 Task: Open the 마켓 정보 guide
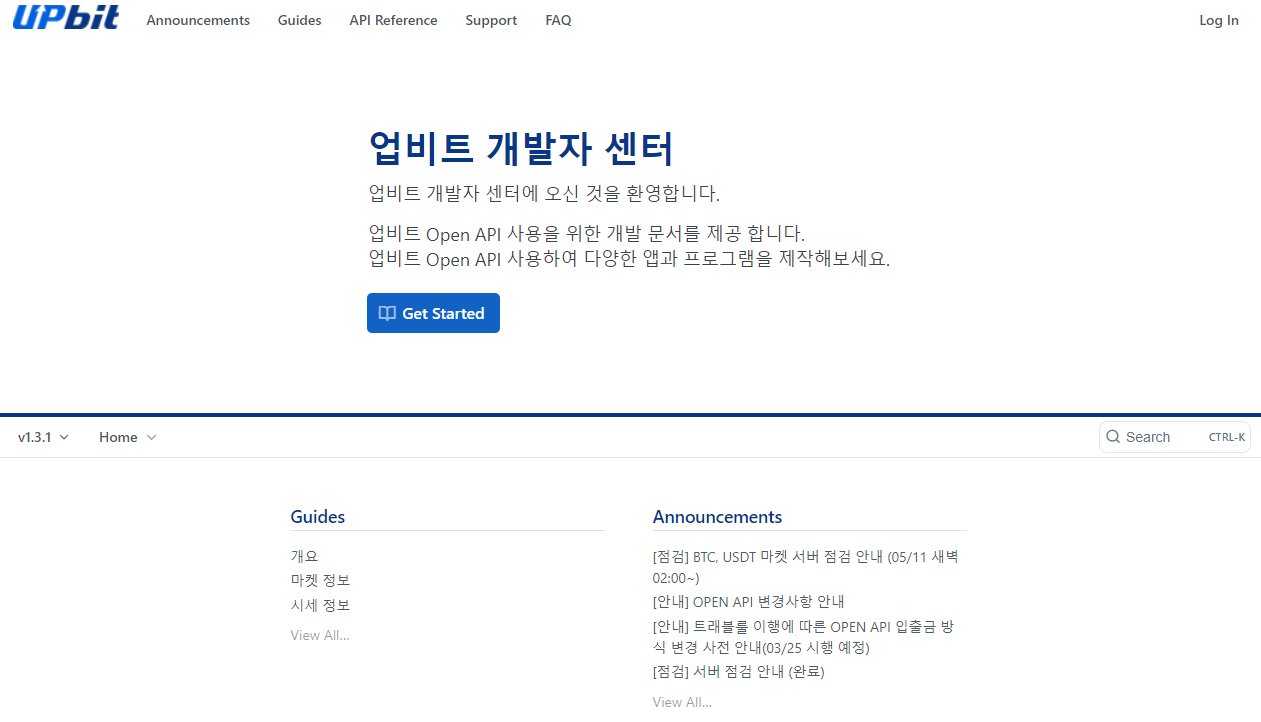tap(320, 580)
